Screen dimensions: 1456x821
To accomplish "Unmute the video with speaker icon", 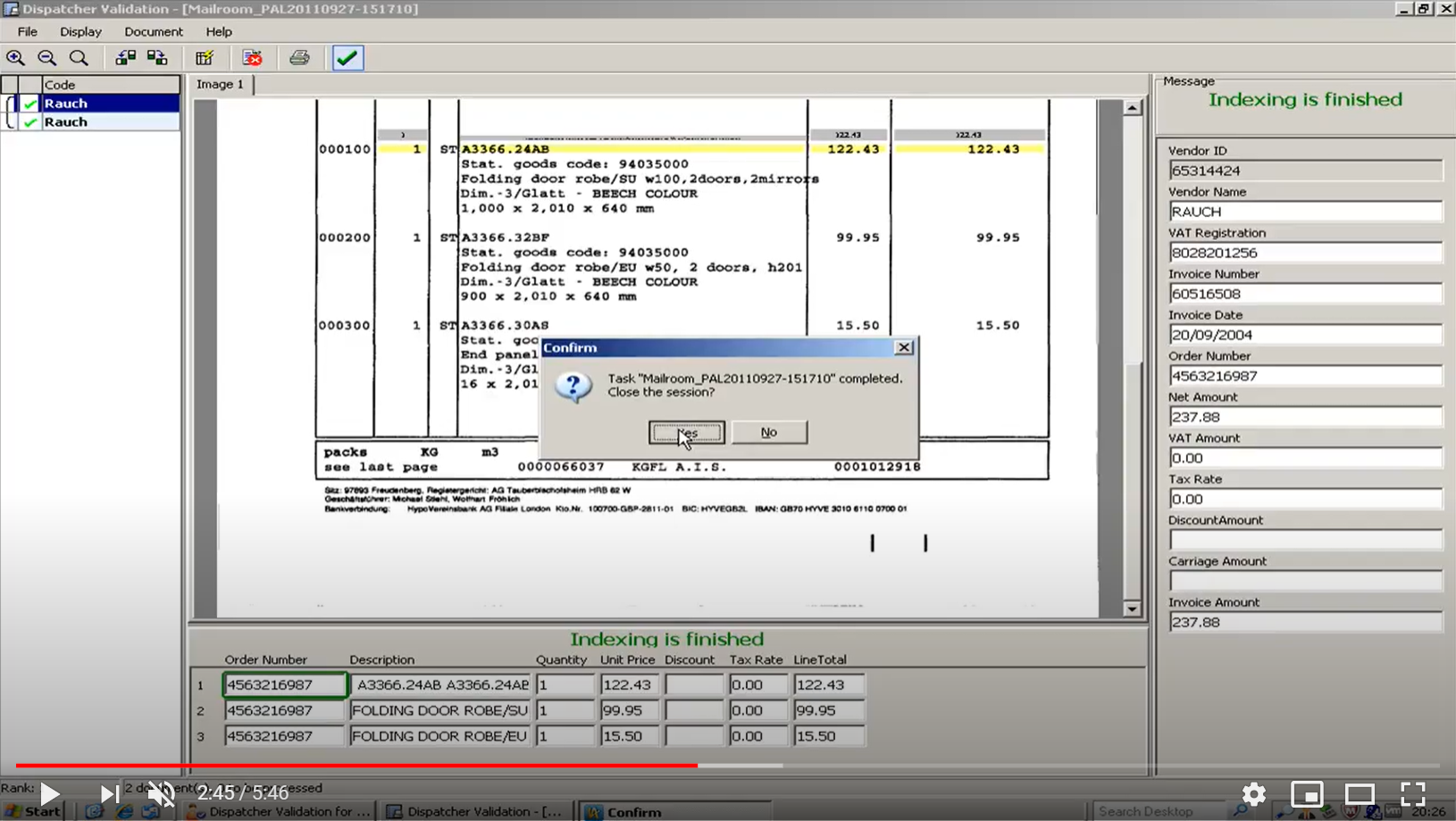I will click(x=161, y=793).
